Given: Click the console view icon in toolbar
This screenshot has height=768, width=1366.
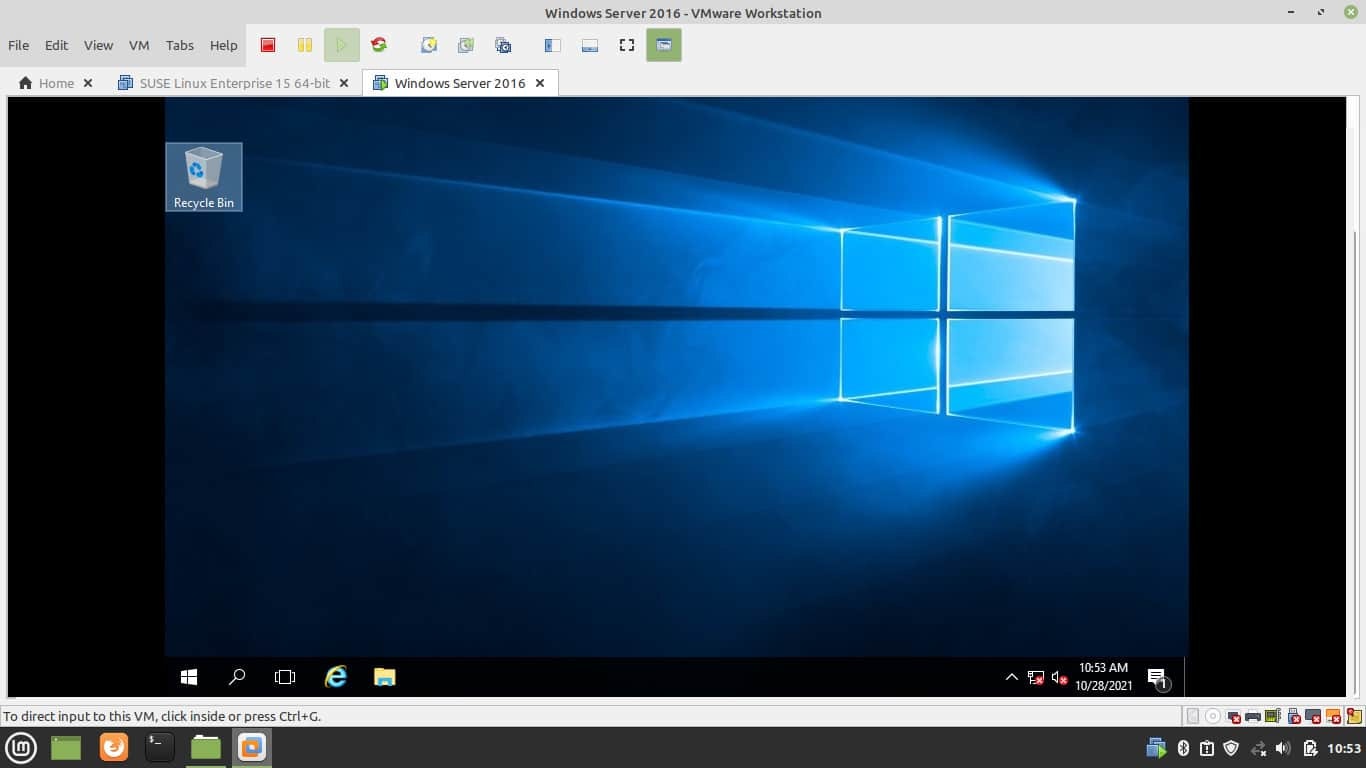Looking at the screenshot, I should click(x=664, y=45).
